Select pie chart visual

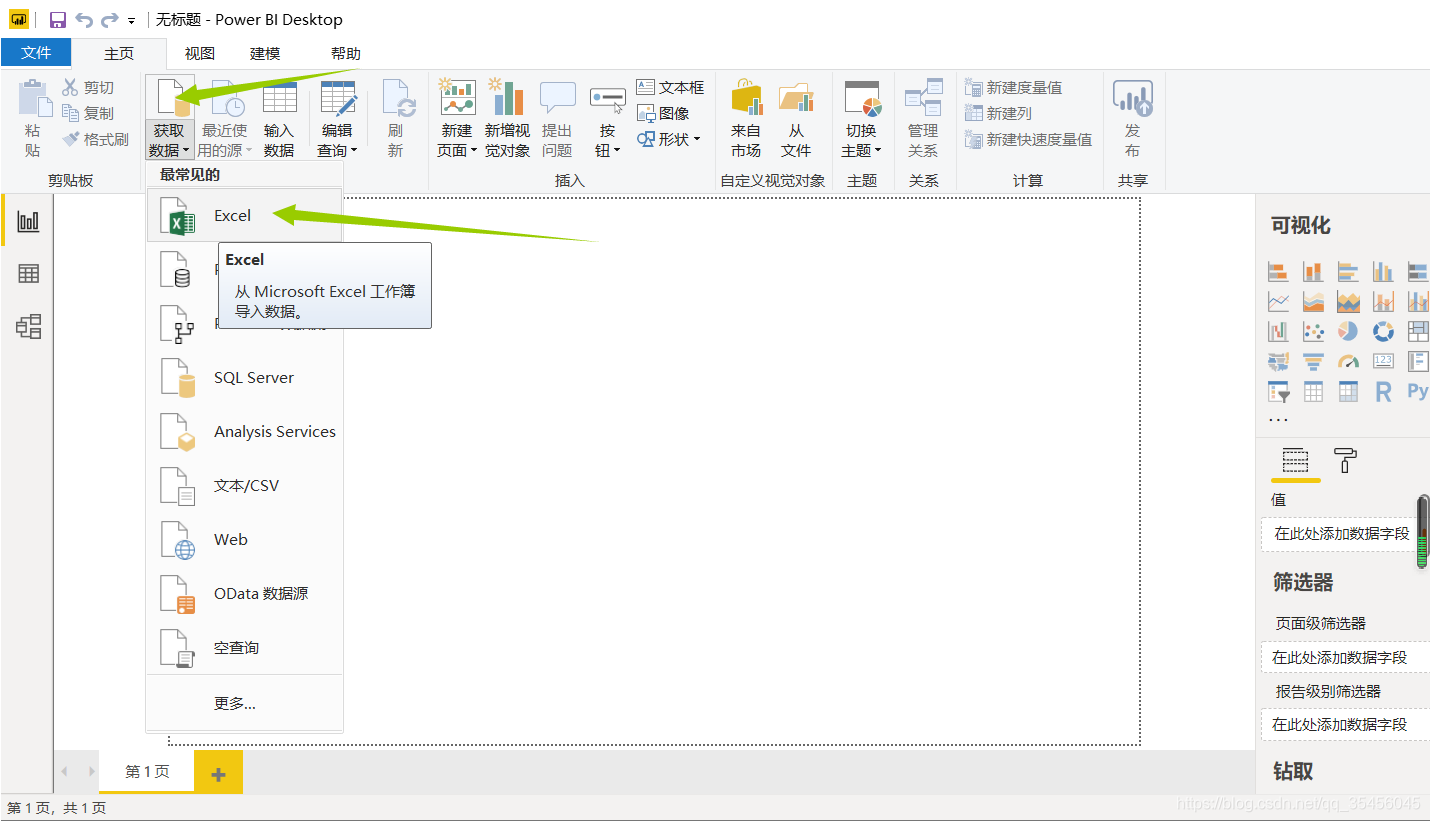tap(1348, 331)
